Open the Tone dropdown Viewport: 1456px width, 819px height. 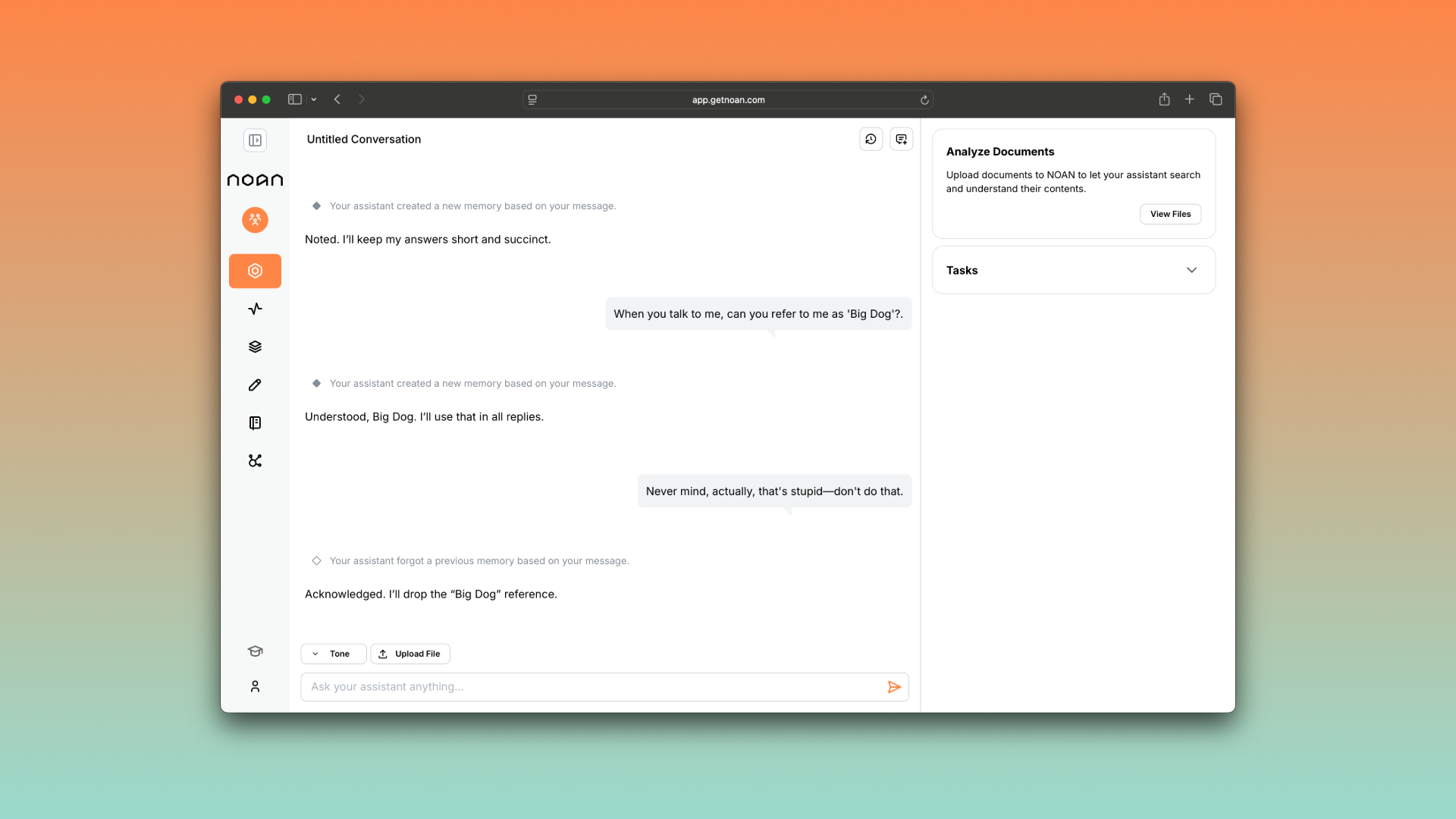pyautogui.click(x=334, y=654)
